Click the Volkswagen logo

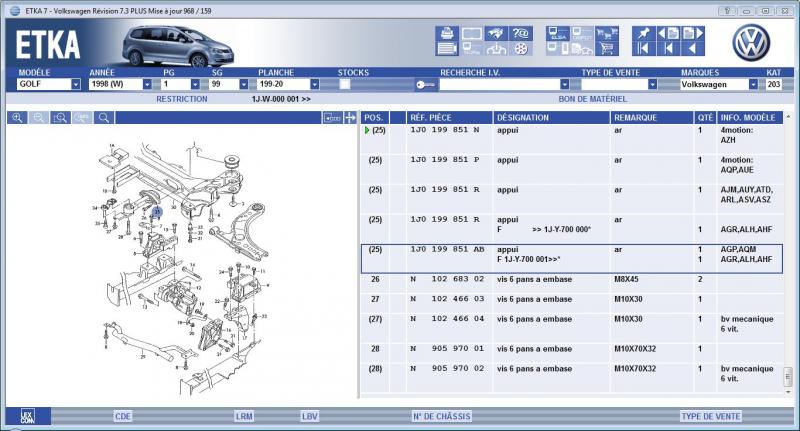tap(751, 43)
